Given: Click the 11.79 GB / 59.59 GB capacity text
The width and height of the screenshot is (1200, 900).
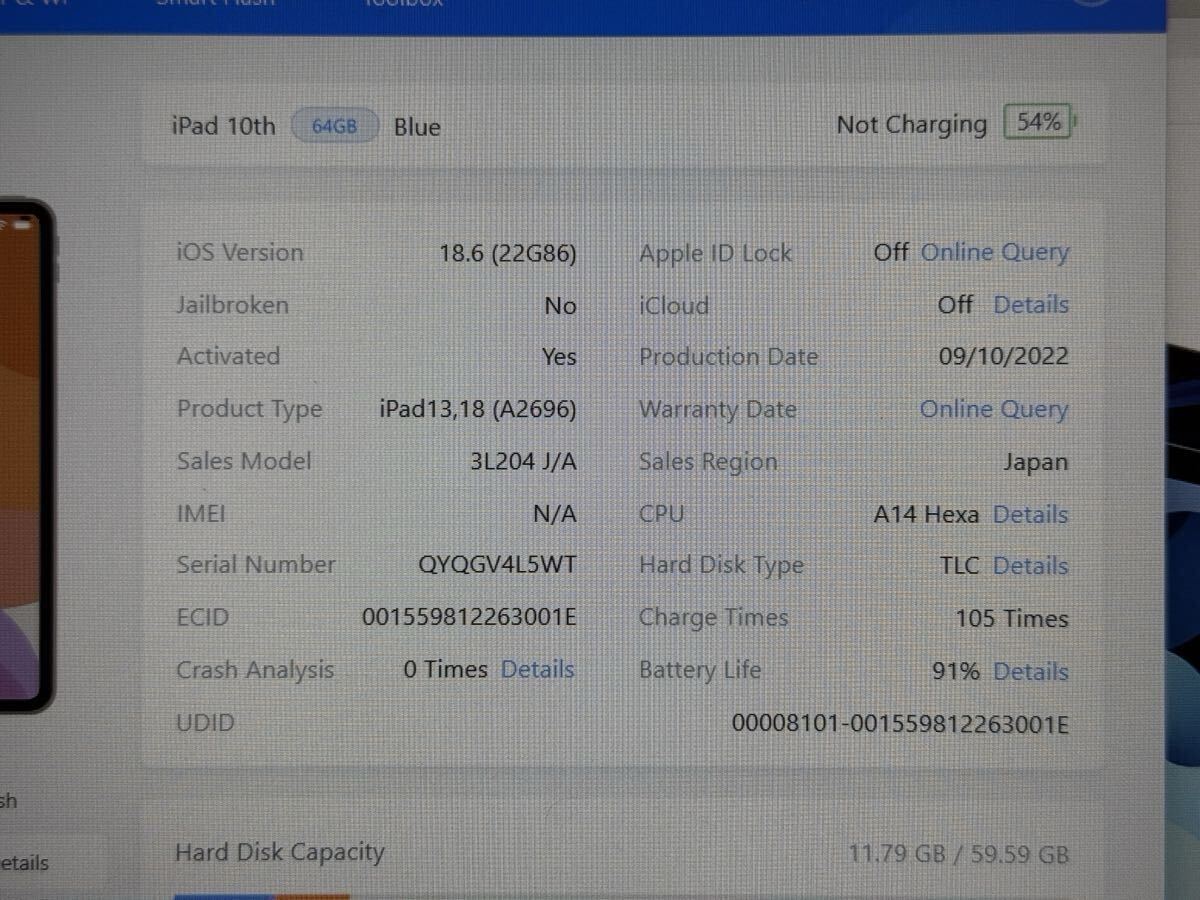Looking at the screenshot, I should click(x=958, y=855).
